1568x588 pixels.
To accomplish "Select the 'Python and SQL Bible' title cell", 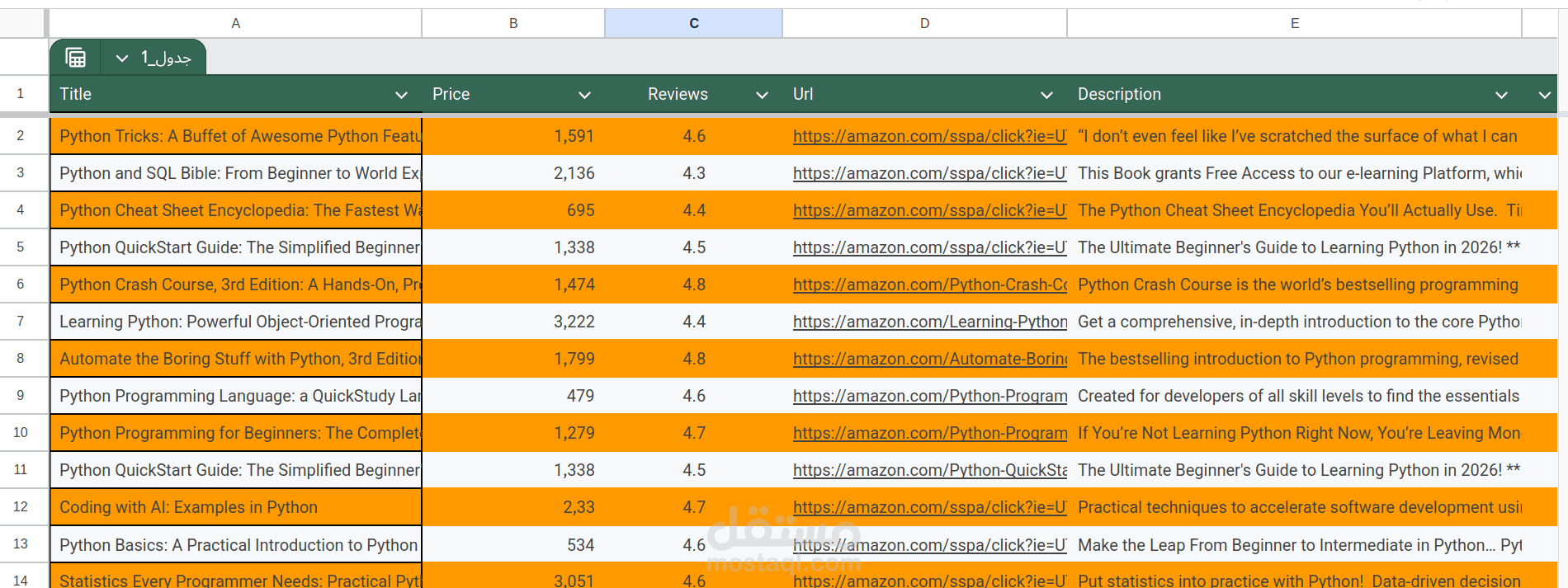I will (x=236, y=173).
